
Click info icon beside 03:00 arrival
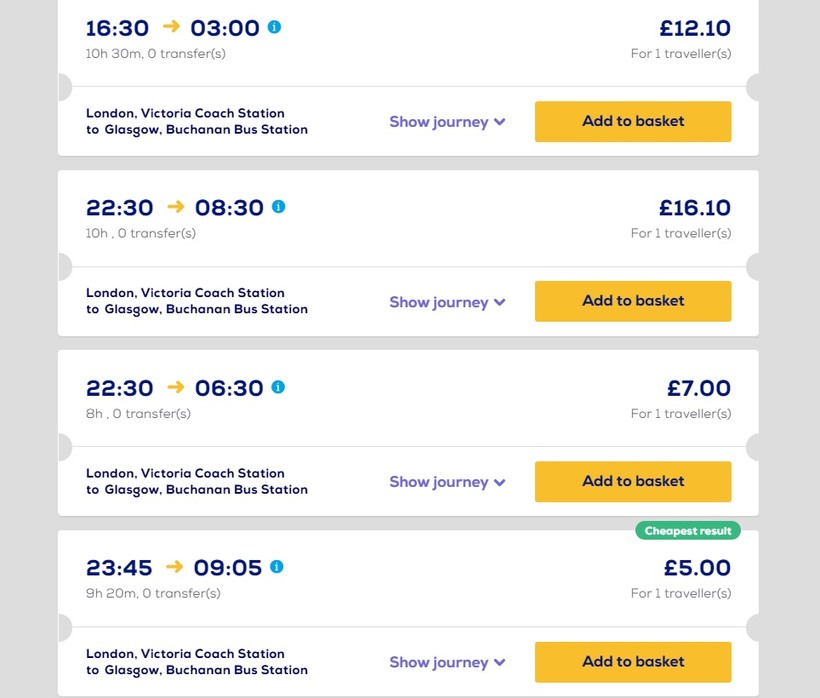275,27
